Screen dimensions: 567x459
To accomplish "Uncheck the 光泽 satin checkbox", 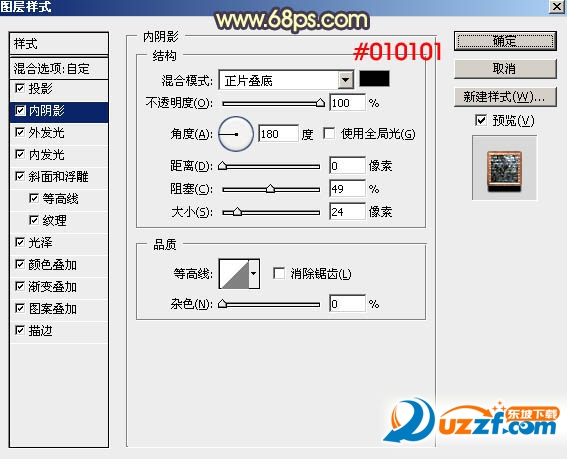I will pyautogui.click(x=20, y=242).
